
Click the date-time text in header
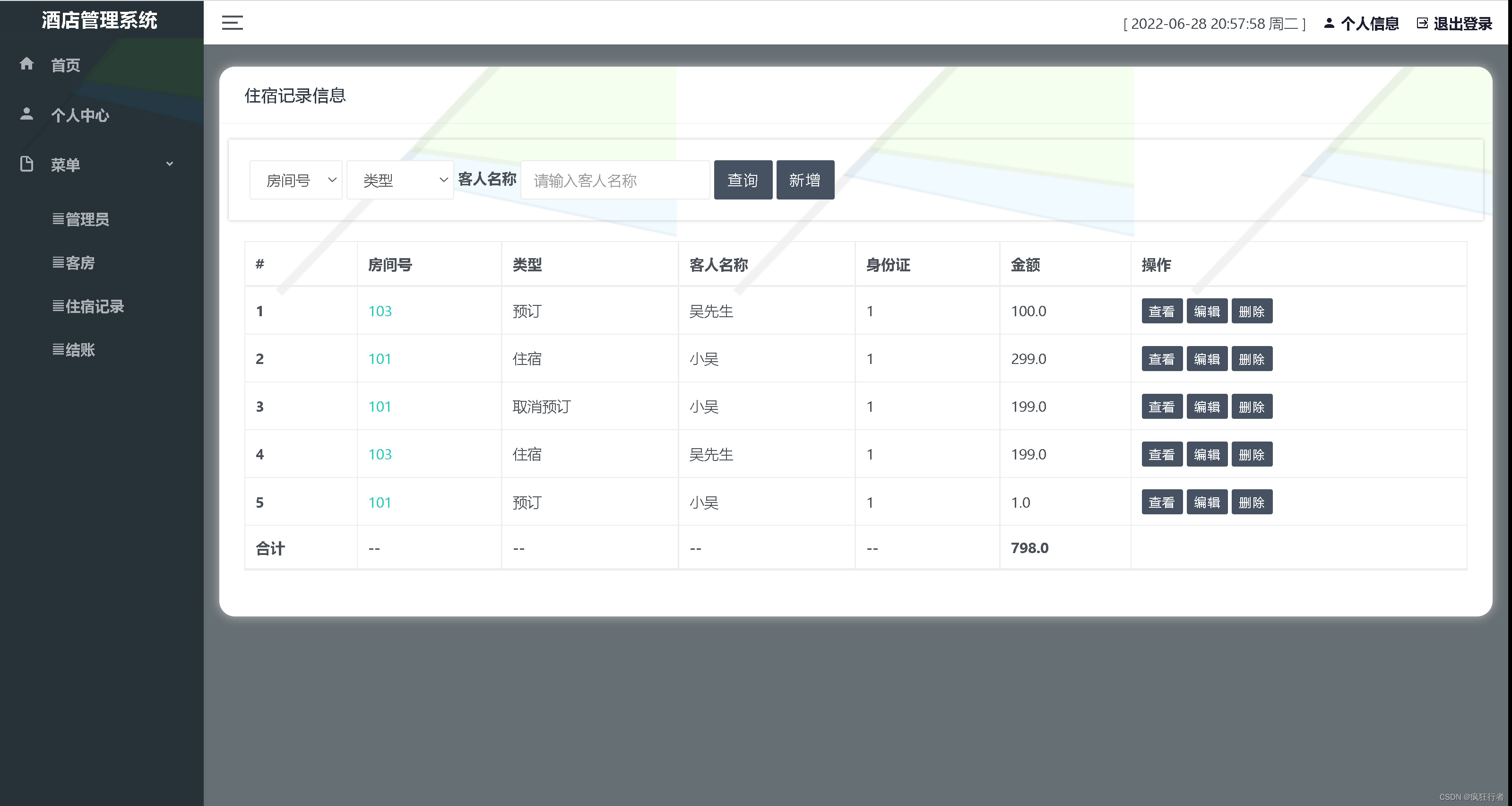point(1214,24)
